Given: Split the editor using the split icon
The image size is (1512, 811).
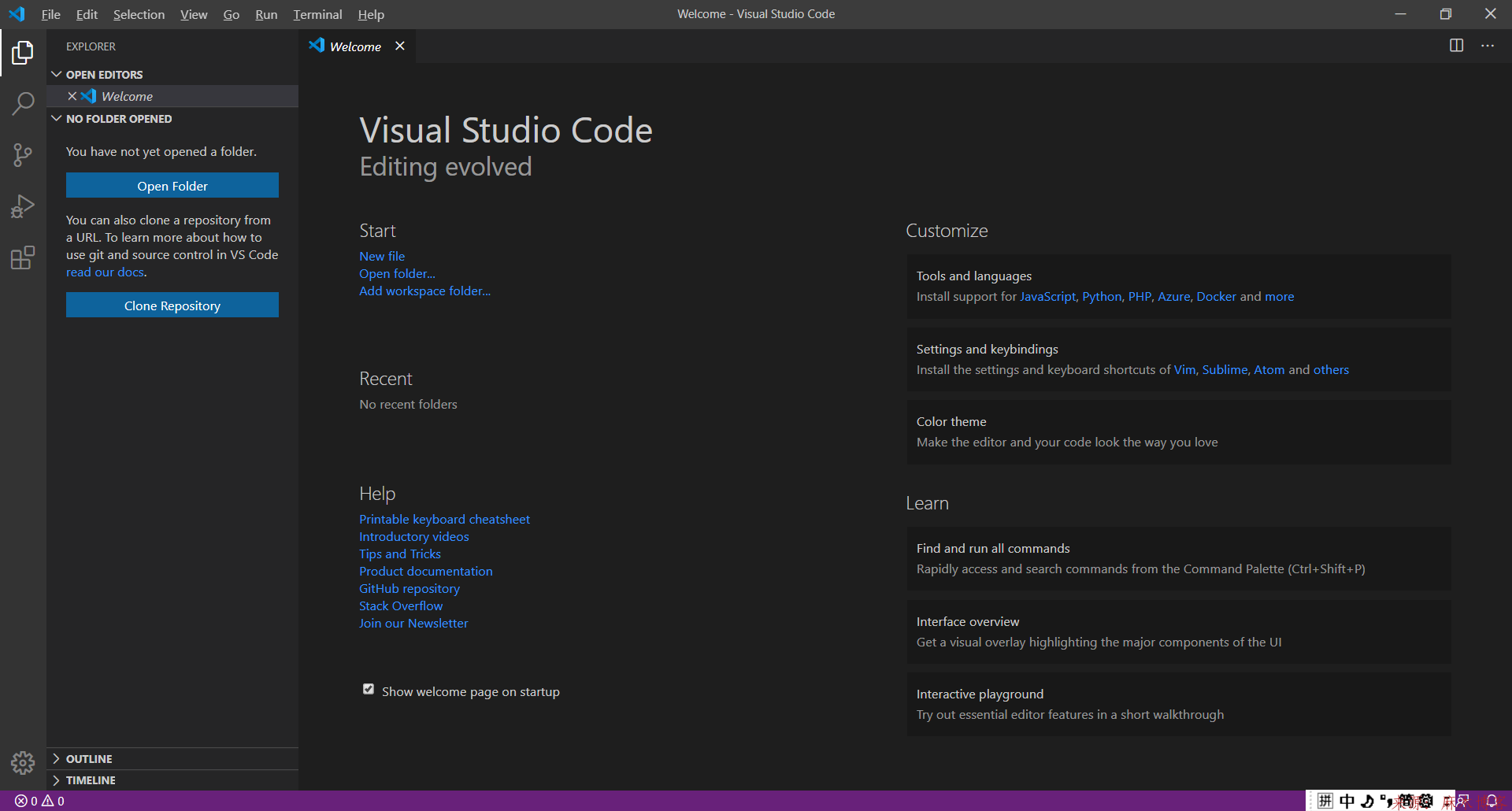Looking at the screenshot, I should (x=1456, y=45).
